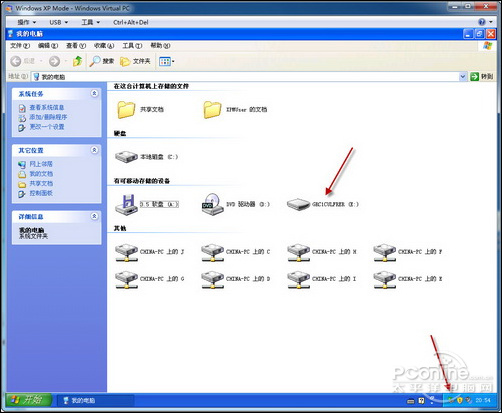Open the 工具(T) menu in Explorer

tap(132, 46)
